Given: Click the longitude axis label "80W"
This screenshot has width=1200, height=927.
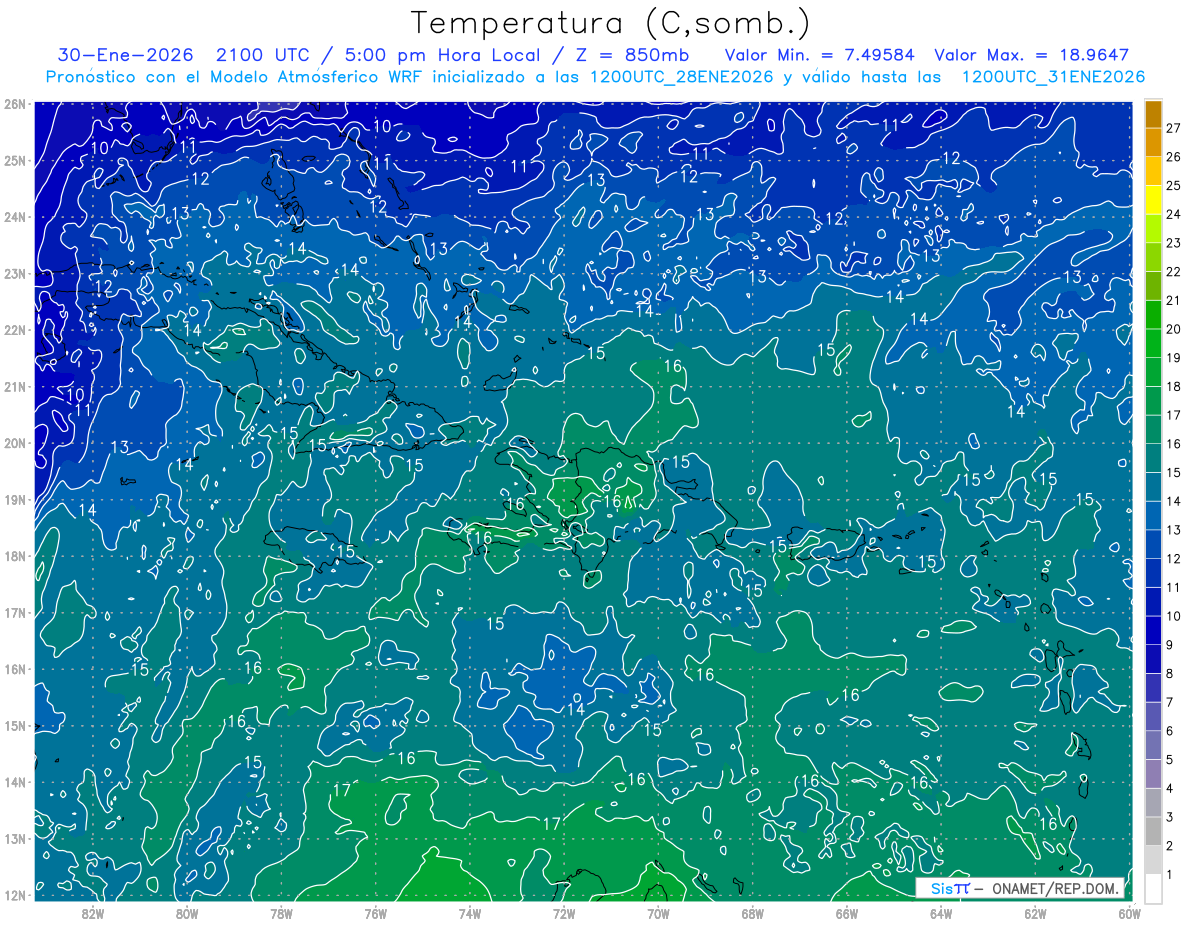Looking at the screenshot, I should [x=187, y=913].
